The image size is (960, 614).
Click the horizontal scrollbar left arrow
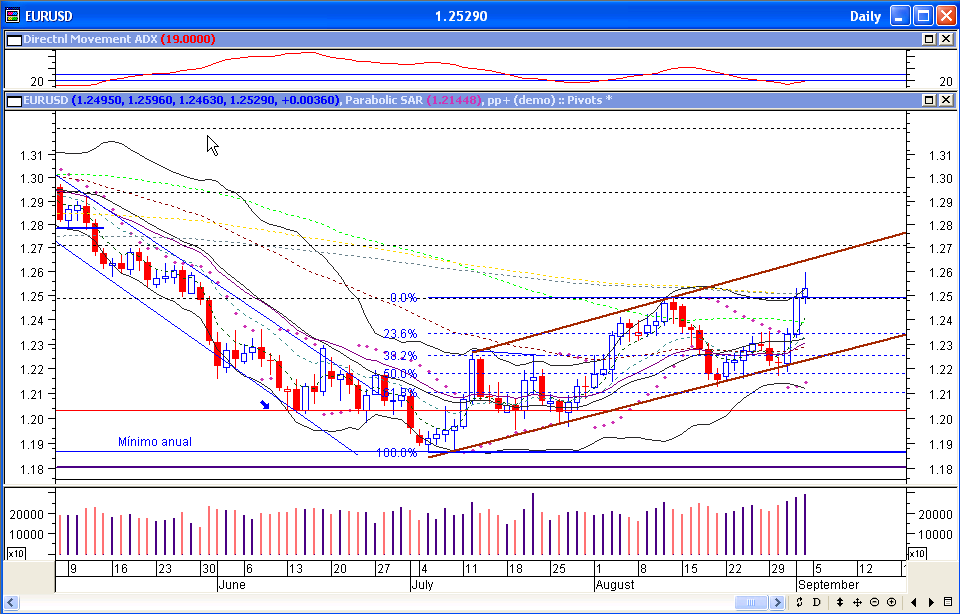(10, 602)
